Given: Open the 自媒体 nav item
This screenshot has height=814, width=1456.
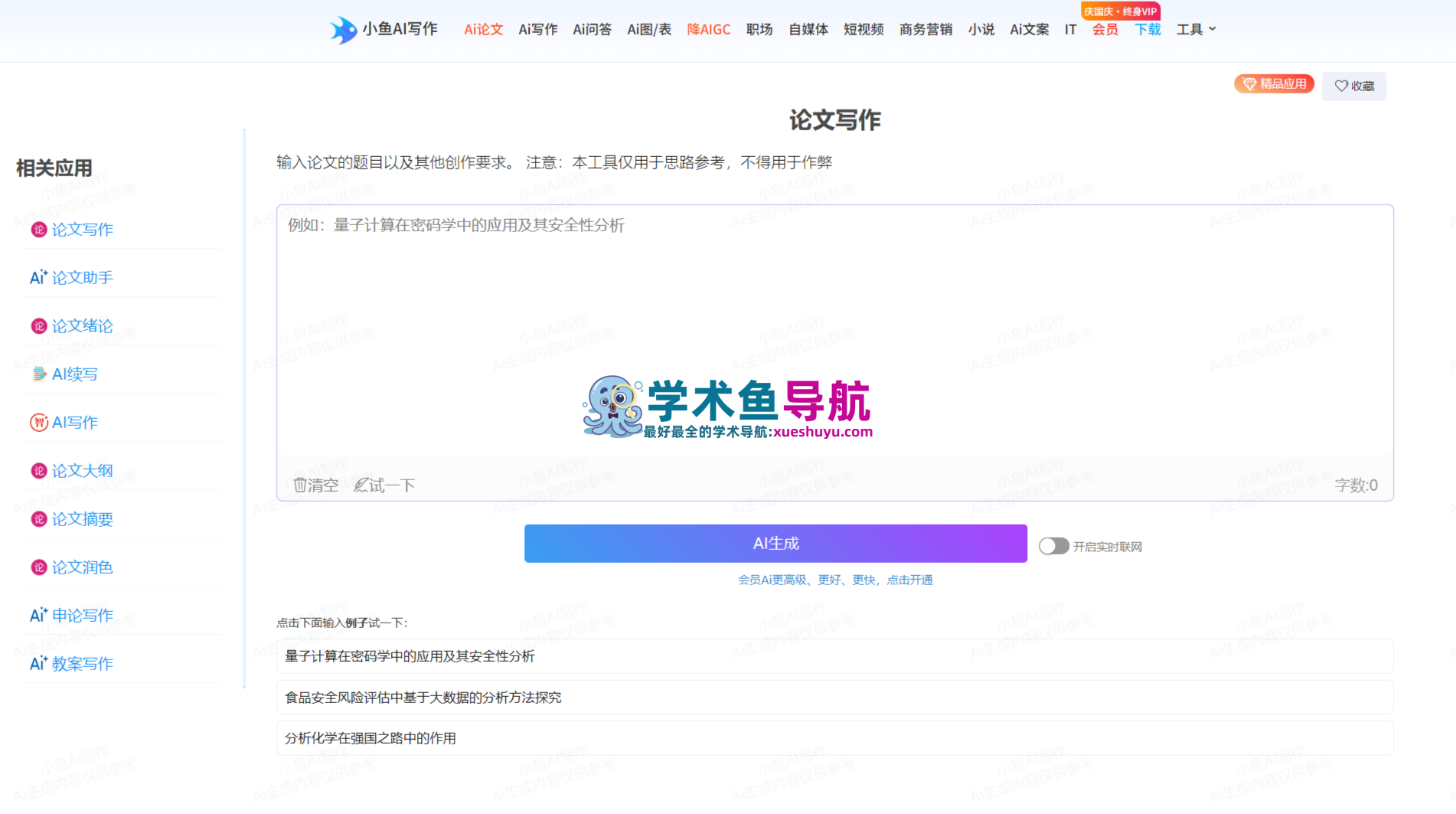Looking at the screenshot, I should [808, 30].
